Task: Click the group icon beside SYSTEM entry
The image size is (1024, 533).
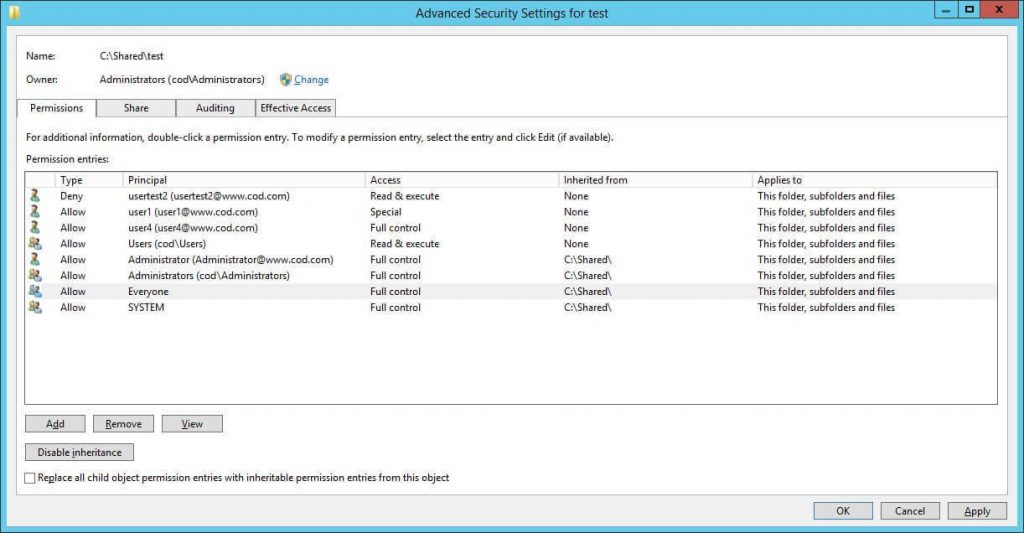Action: [35, 308]
